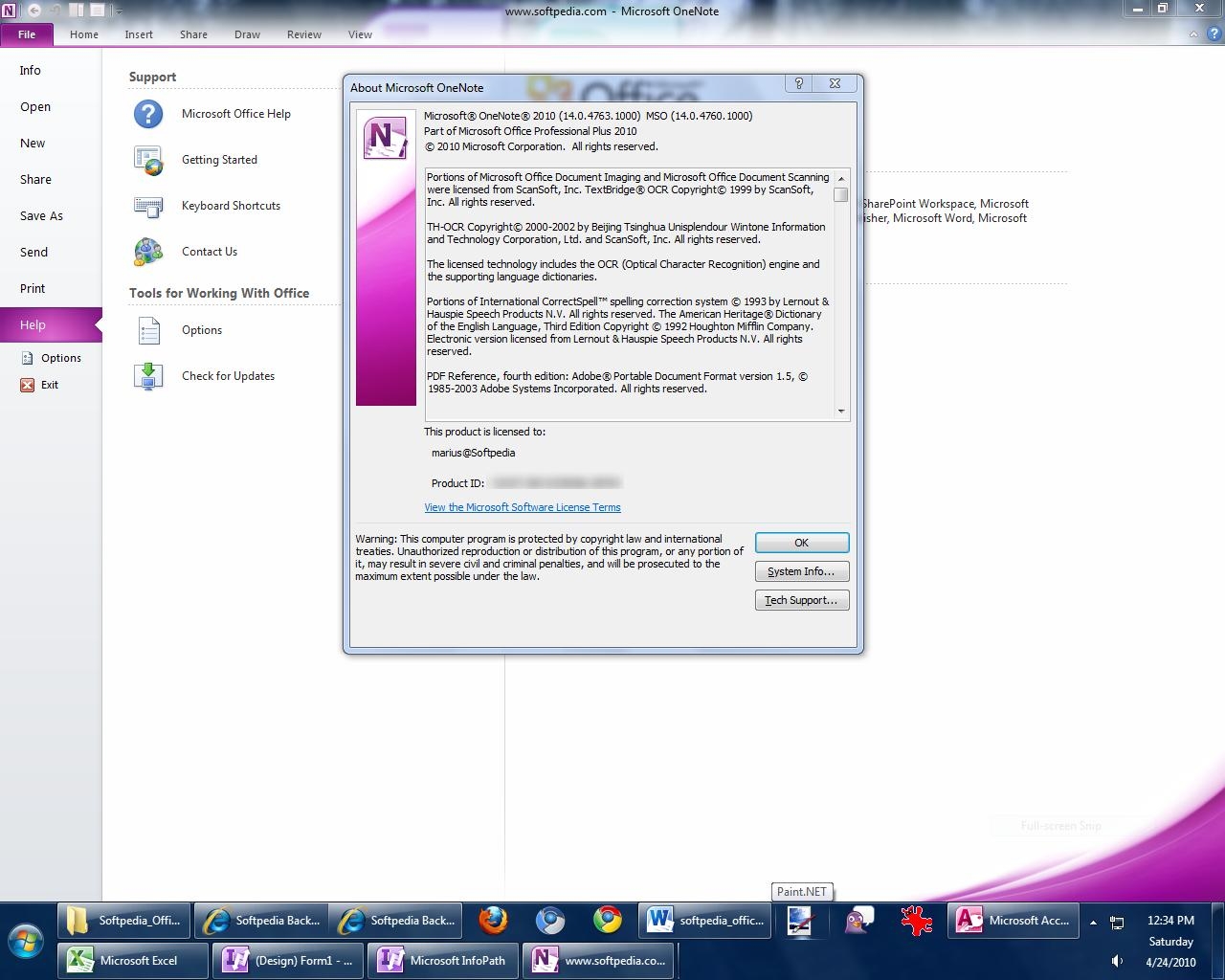Select Help in the Backstage menu
The image size is (1225, 980).
(x=51, y=325)
